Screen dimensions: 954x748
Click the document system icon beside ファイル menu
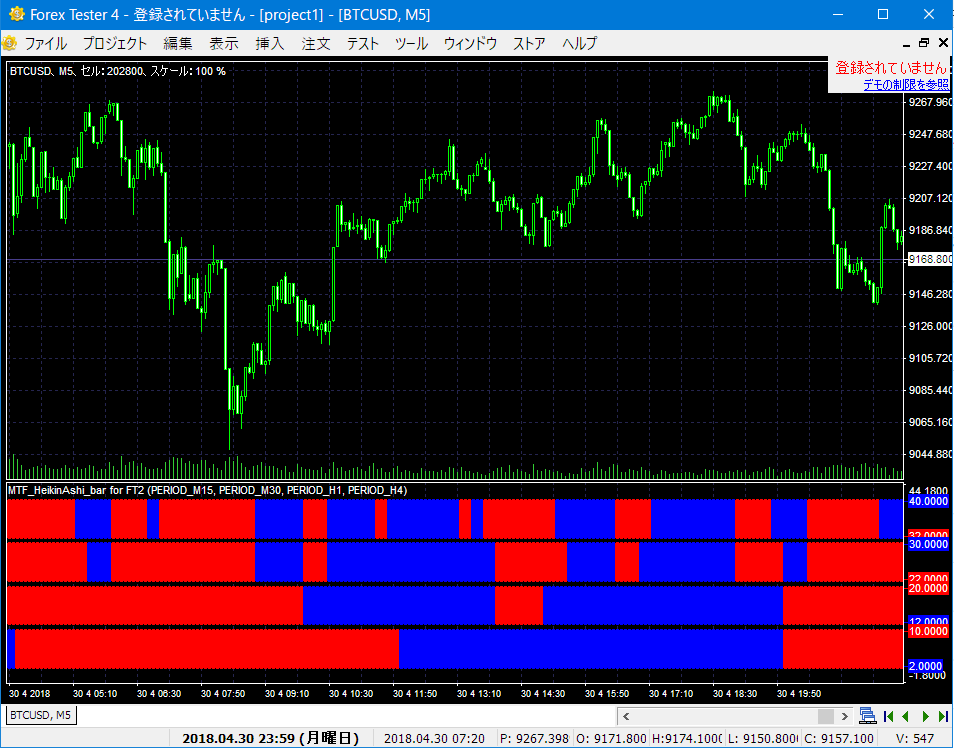click(x=9, y=43)
